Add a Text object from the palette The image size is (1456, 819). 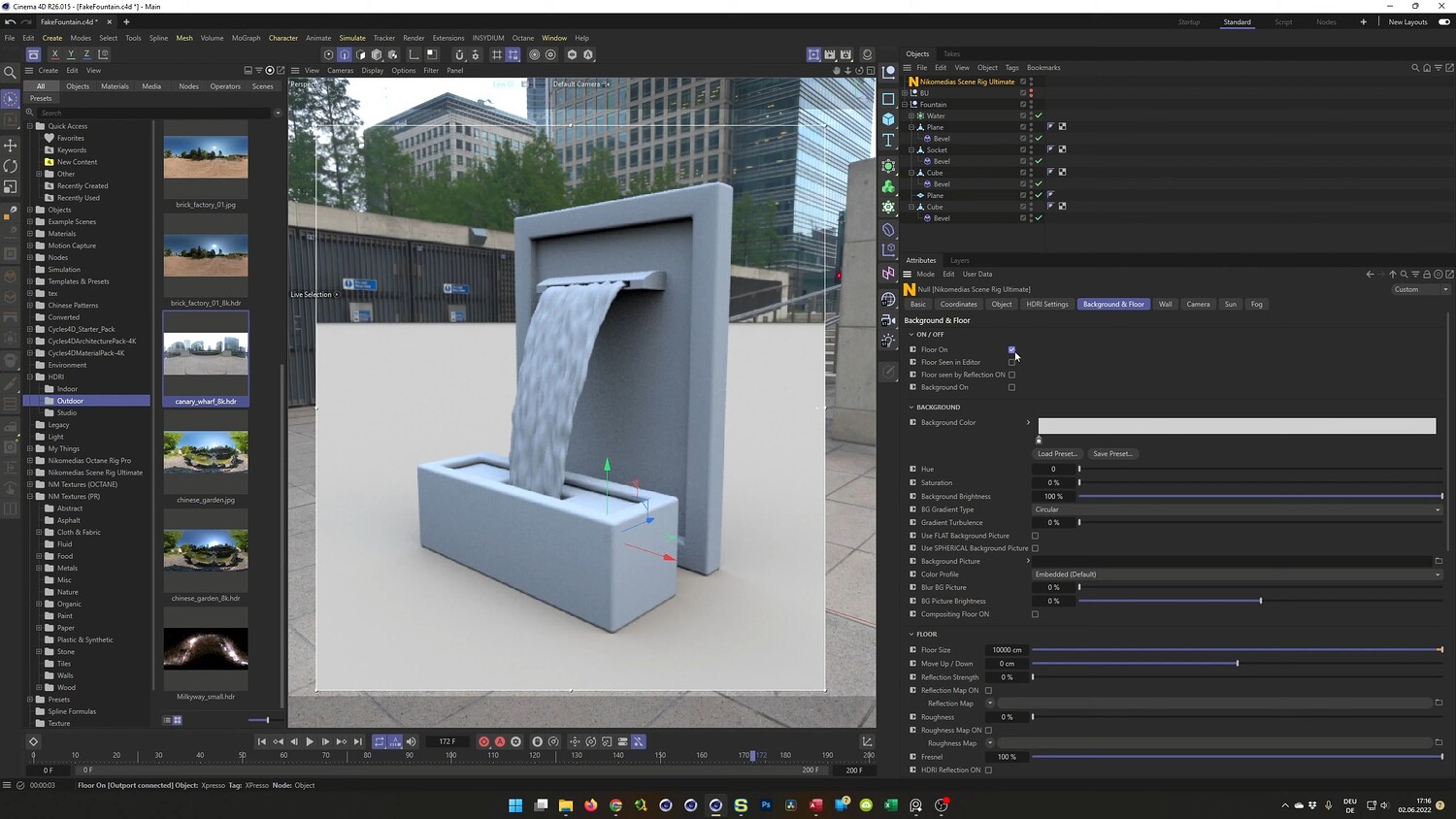click(888, 140)
